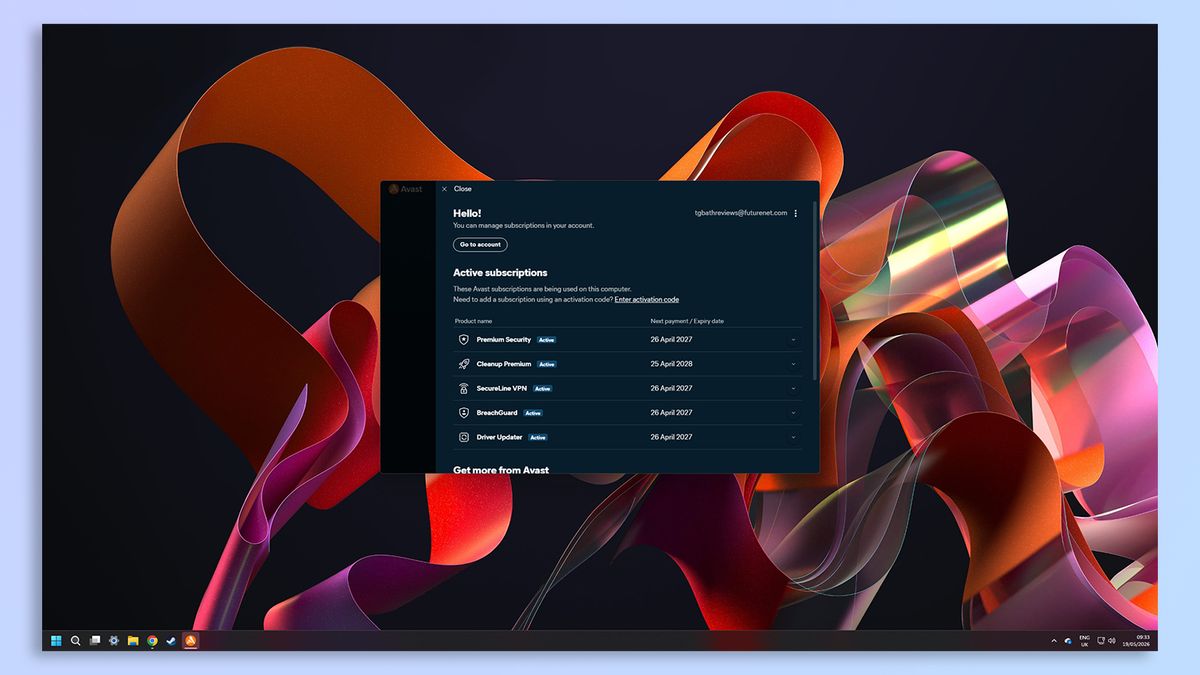Click the Premium Security shield icon

click(x=464, y=340)
